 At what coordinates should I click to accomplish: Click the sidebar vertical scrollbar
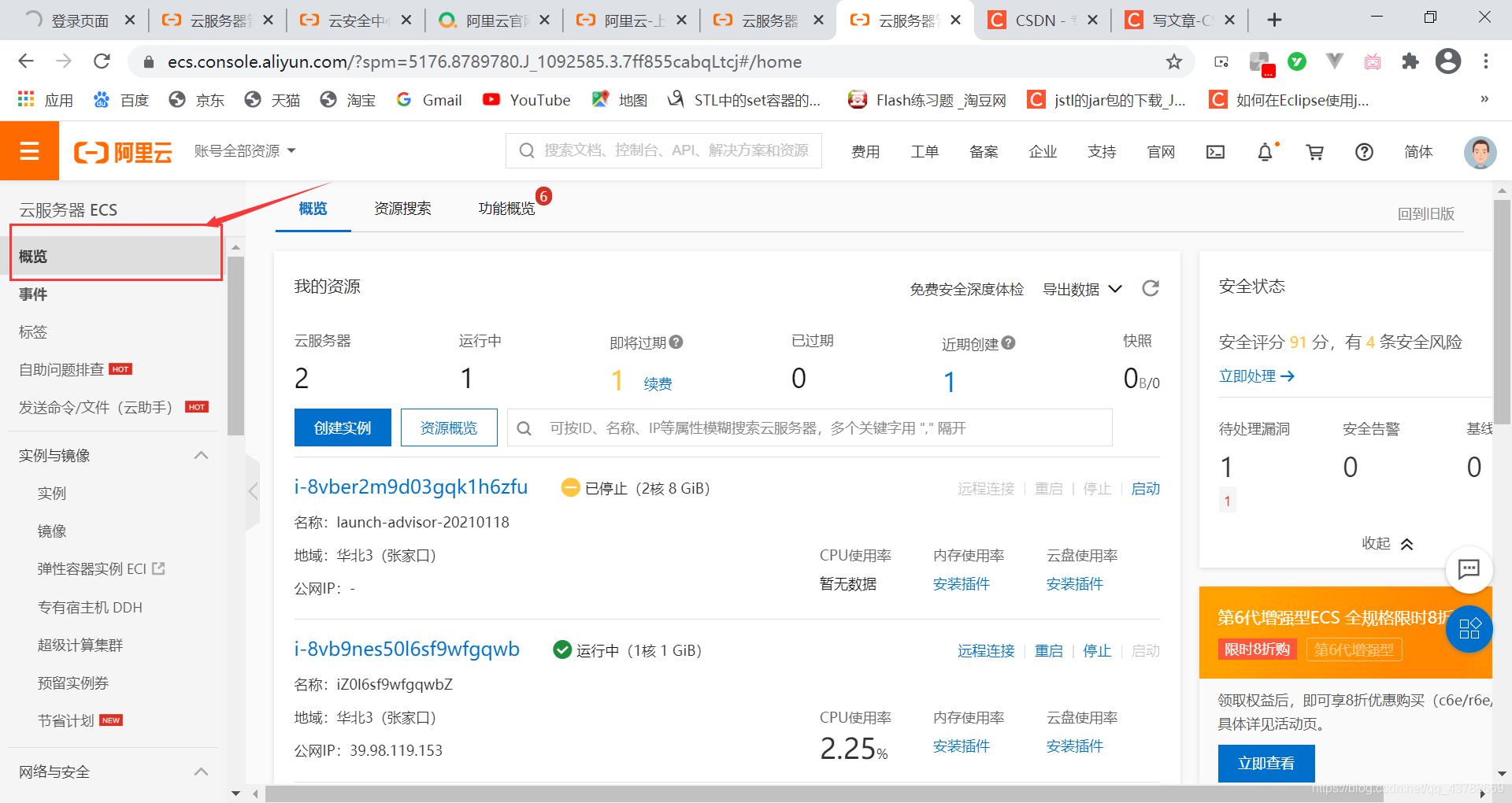click(235, 346)
